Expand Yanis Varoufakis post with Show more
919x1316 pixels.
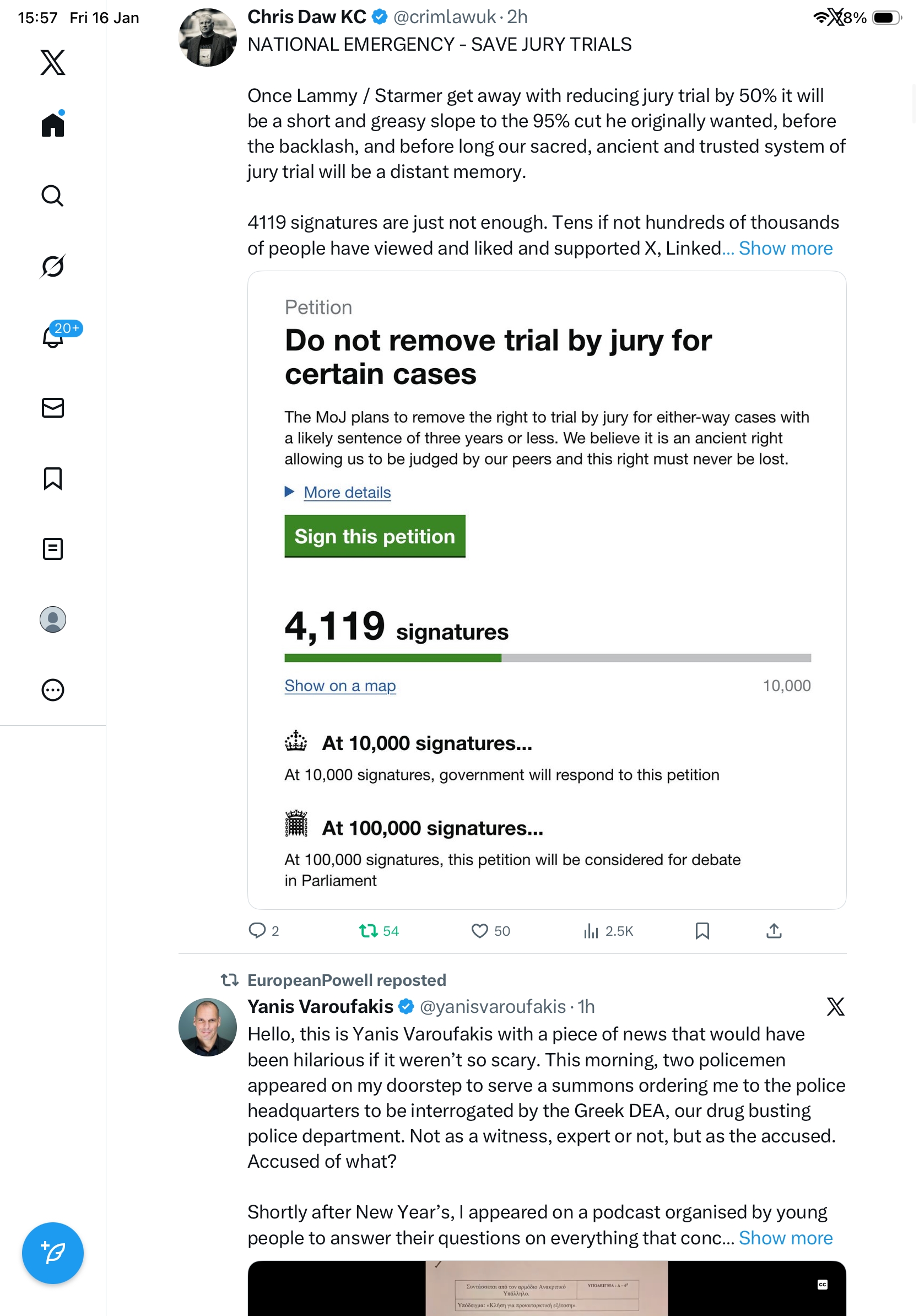click(786, 1238)
